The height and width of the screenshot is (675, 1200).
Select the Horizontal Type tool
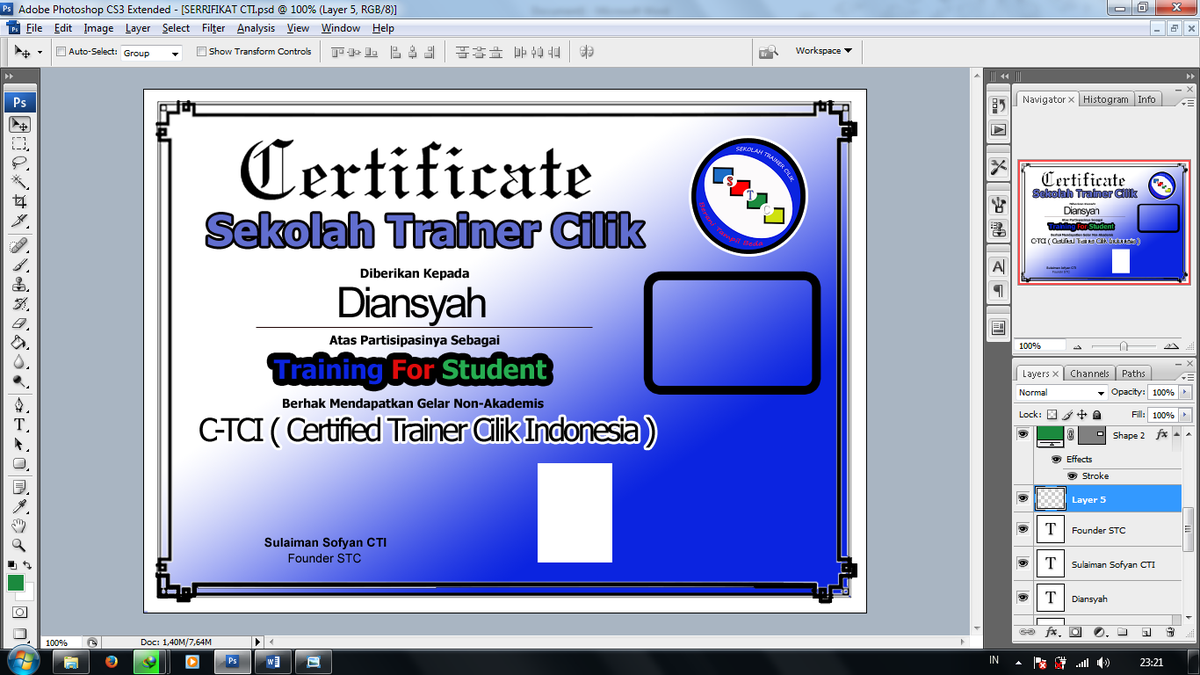19,425
